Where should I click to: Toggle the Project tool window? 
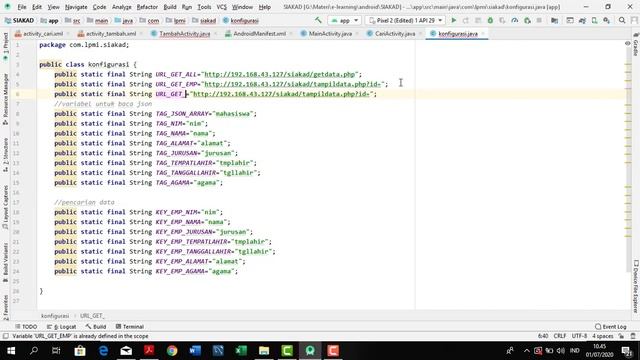click(x=5, y=47)
